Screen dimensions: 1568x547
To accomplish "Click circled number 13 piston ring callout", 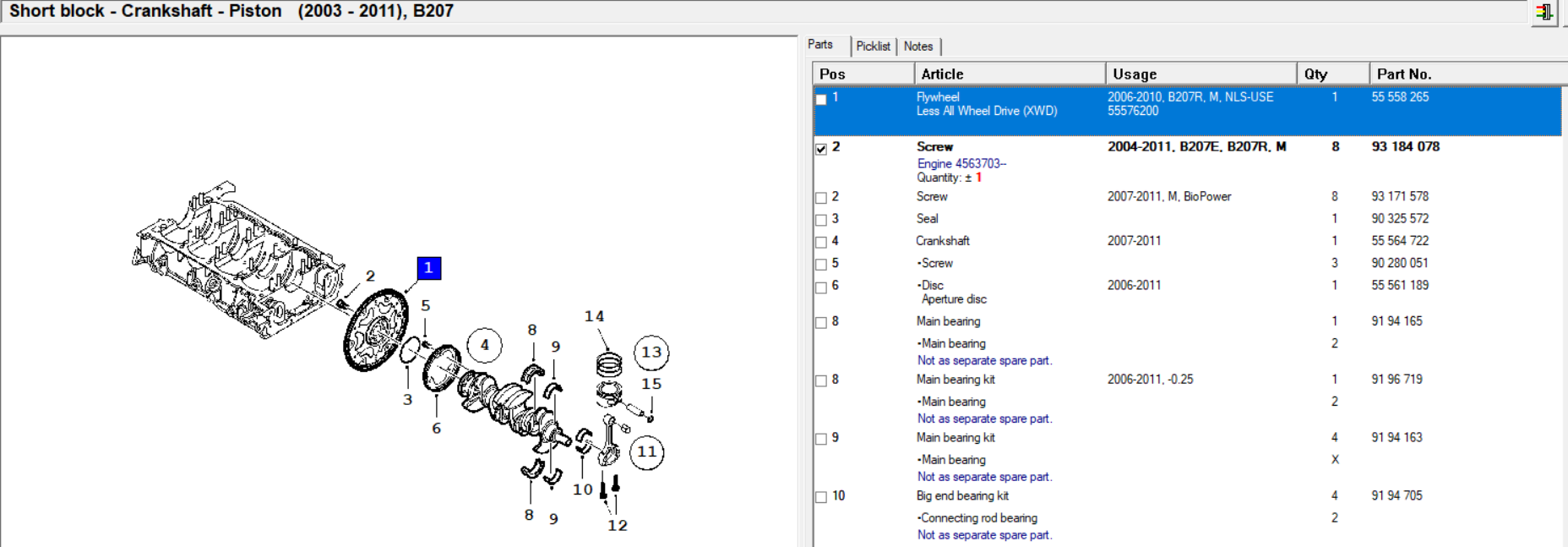I will point(651,353).
